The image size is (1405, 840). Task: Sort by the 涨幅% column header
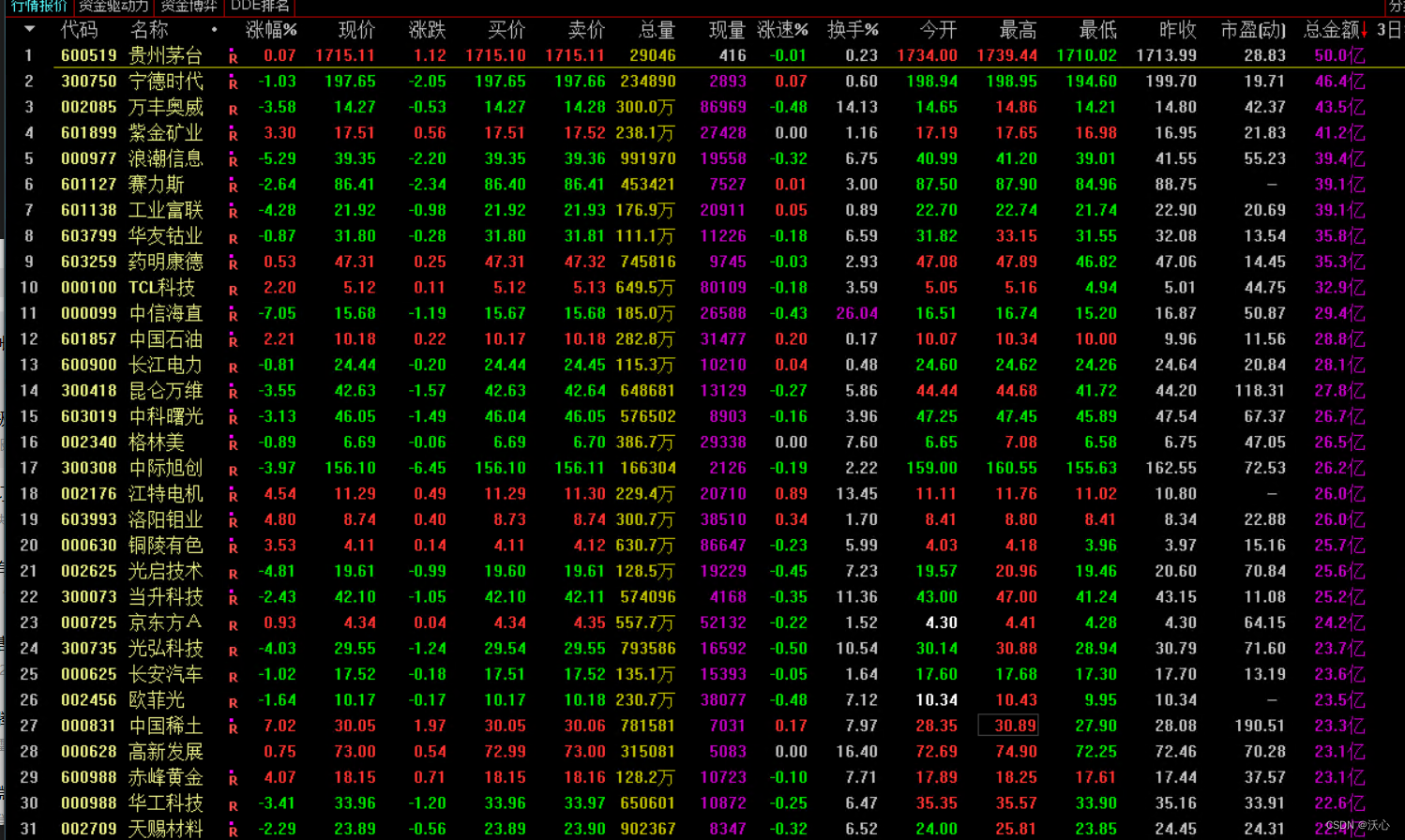(x=272, y=30)
